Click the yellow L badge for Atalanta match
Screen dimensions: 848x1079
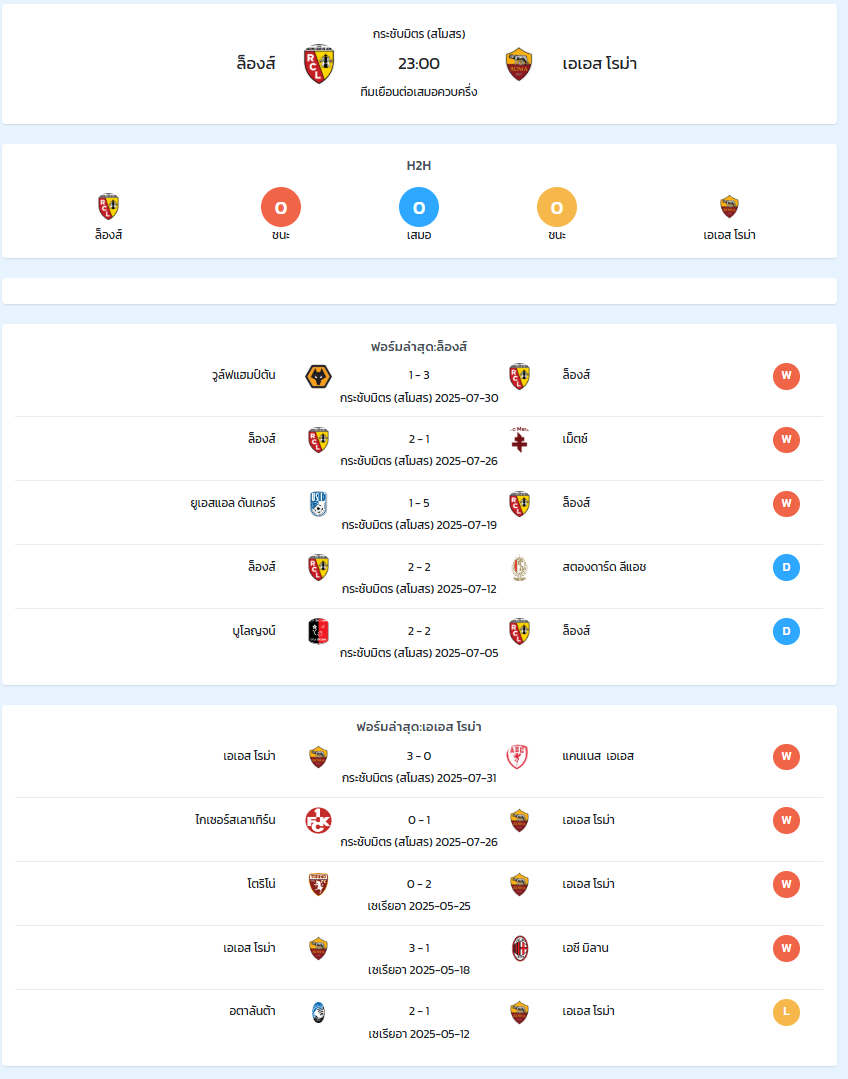tap(786, 1012)
